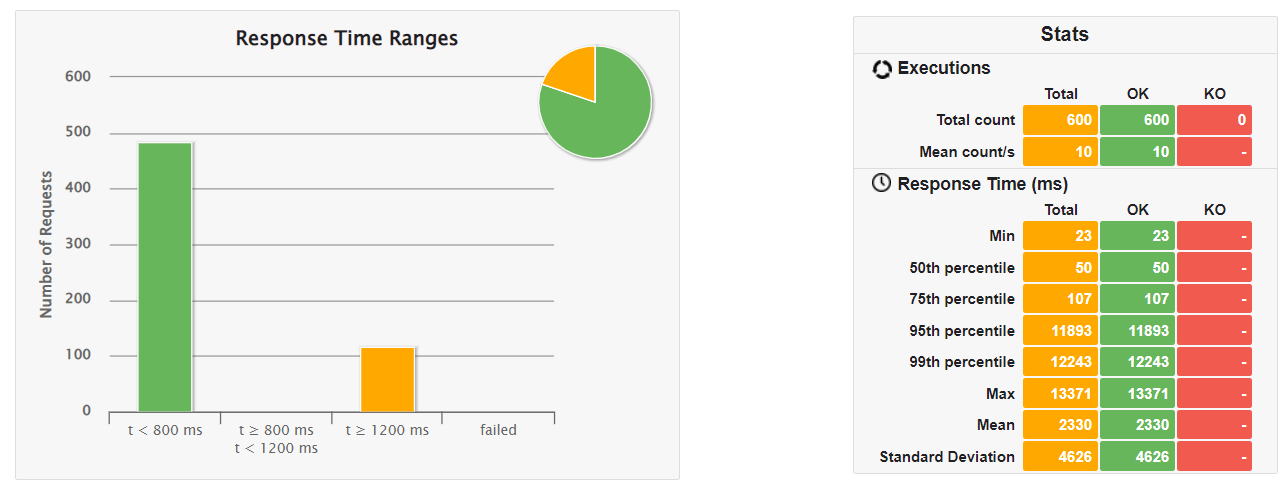Select the Total 99th percentile value 12243

1060,362
